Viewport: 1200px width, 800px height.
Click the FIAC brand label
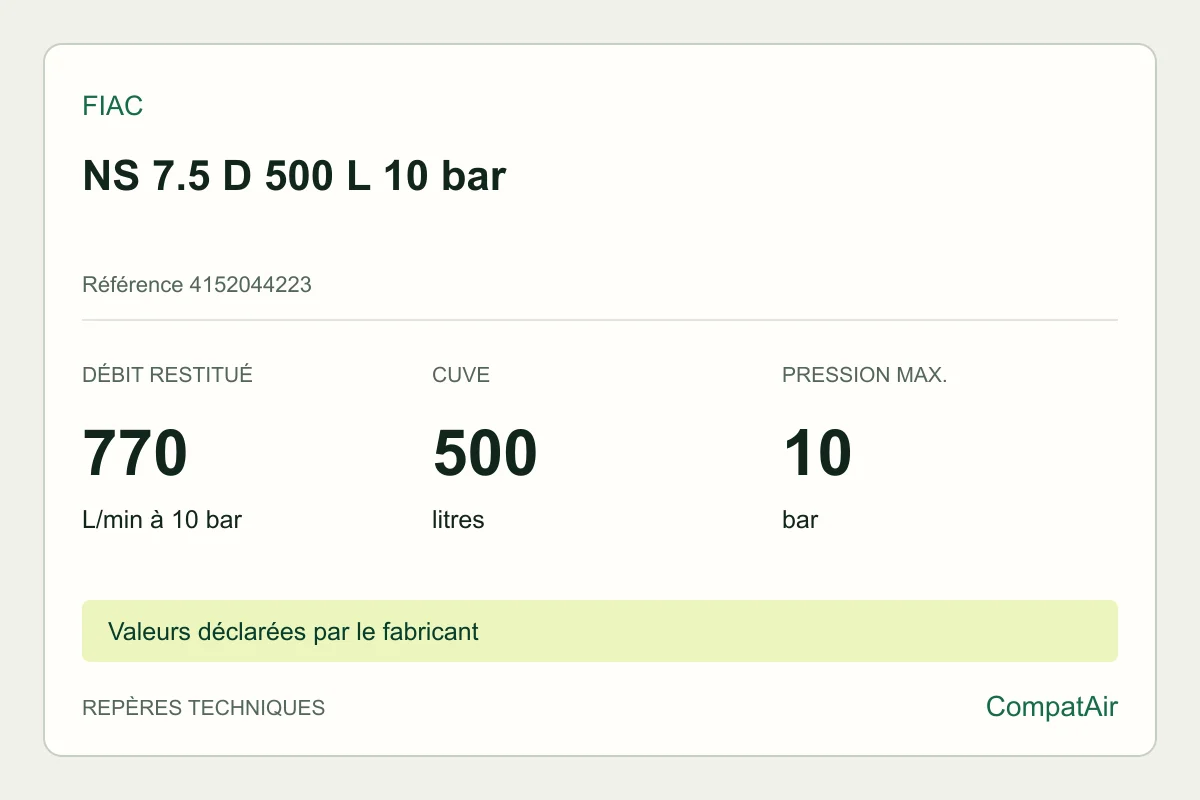(112, 106)
